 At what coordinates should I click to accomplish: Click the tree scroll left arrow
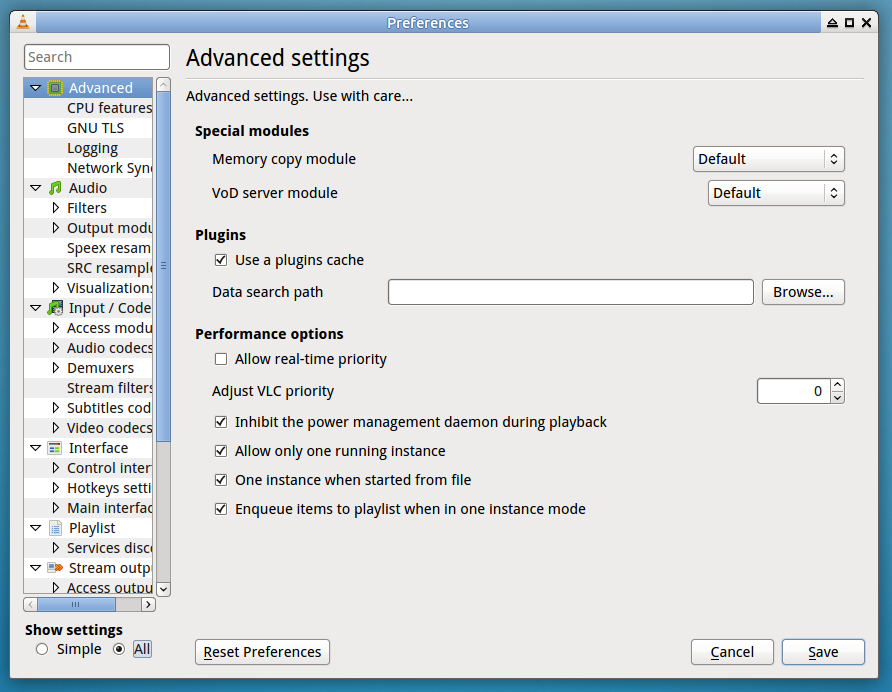(x=30, y=604)
